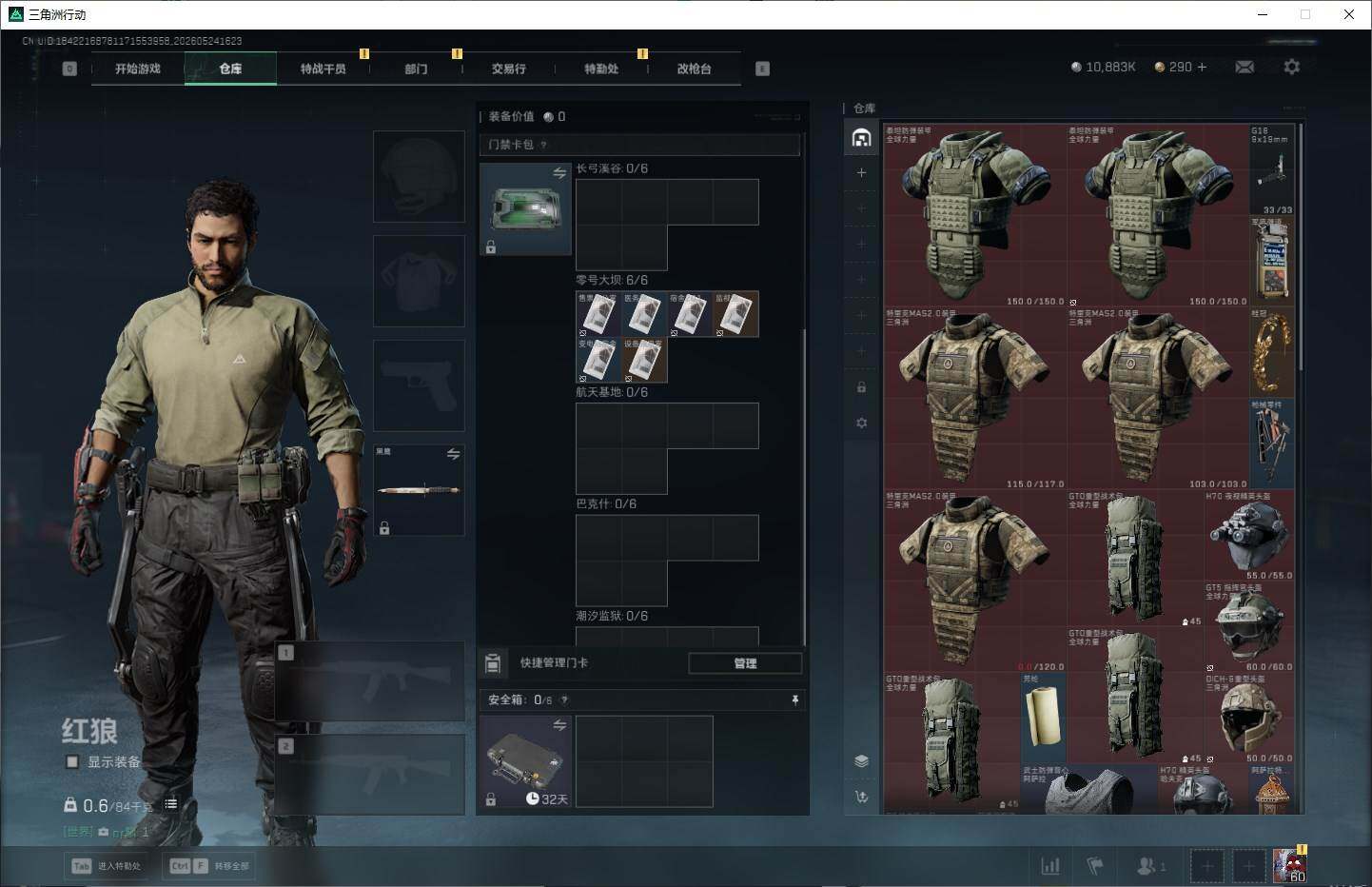The height and width of the screenshot is (887, 1372).
Task: Open the 交易行 tab
Action: click(x=509, y=69)
